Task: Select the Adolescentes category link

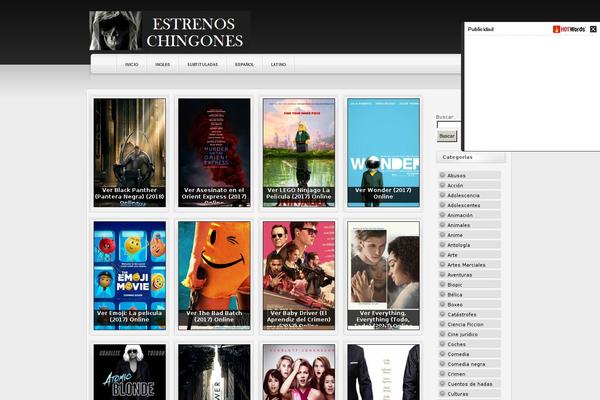Action: pos(464,206)
